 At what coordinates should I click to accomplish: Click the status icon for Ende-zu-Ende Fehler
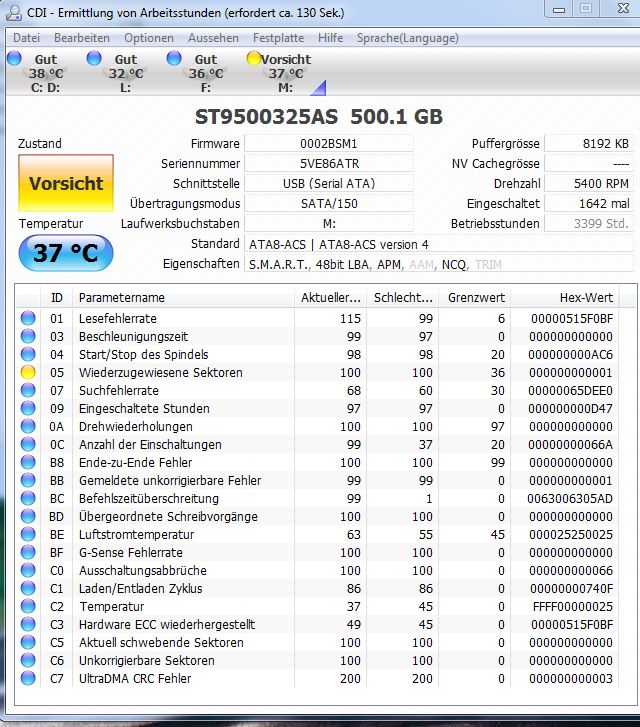click(x=28, y=462)
